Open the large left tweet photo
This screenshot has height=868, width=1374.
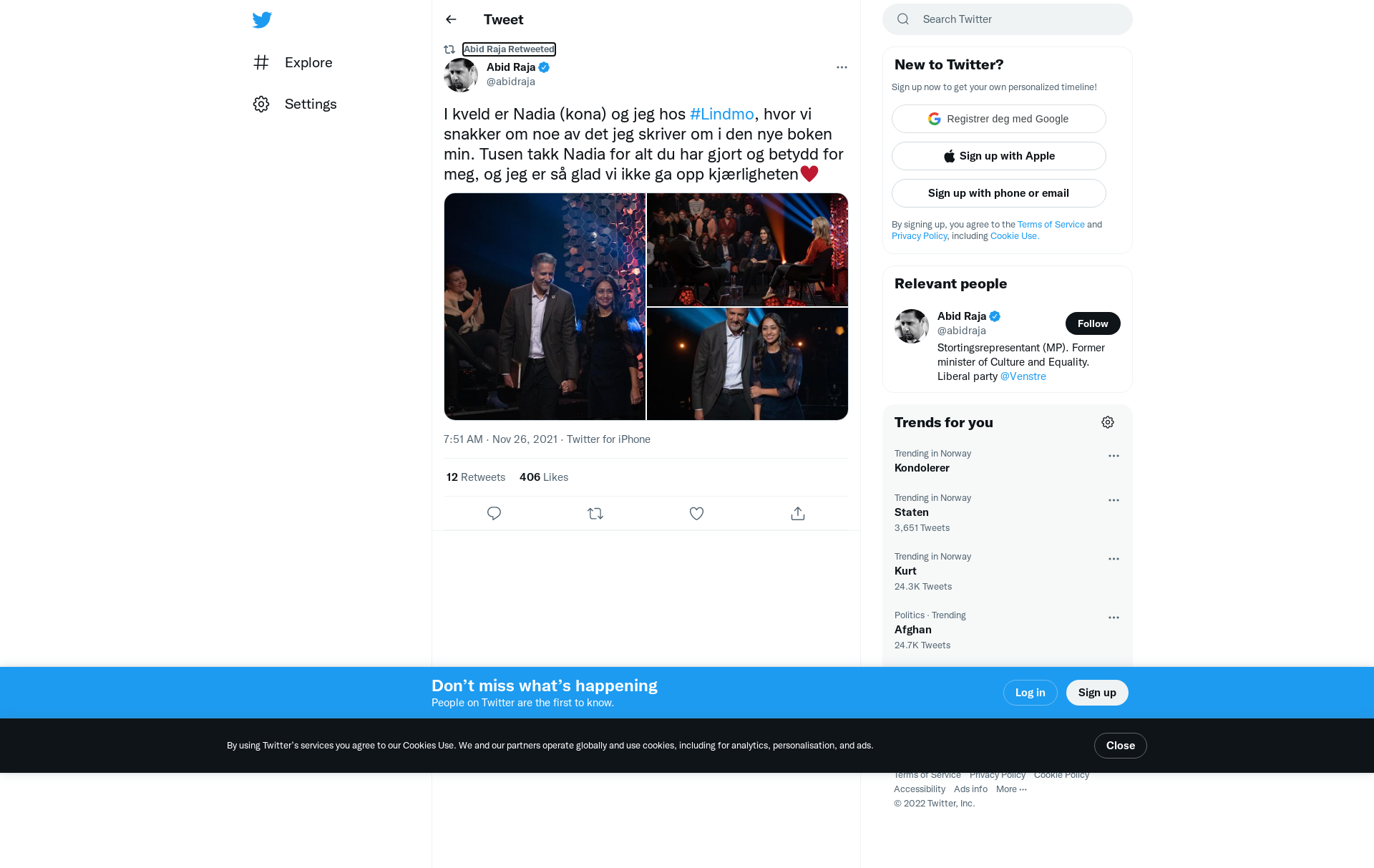coord(545,306)
